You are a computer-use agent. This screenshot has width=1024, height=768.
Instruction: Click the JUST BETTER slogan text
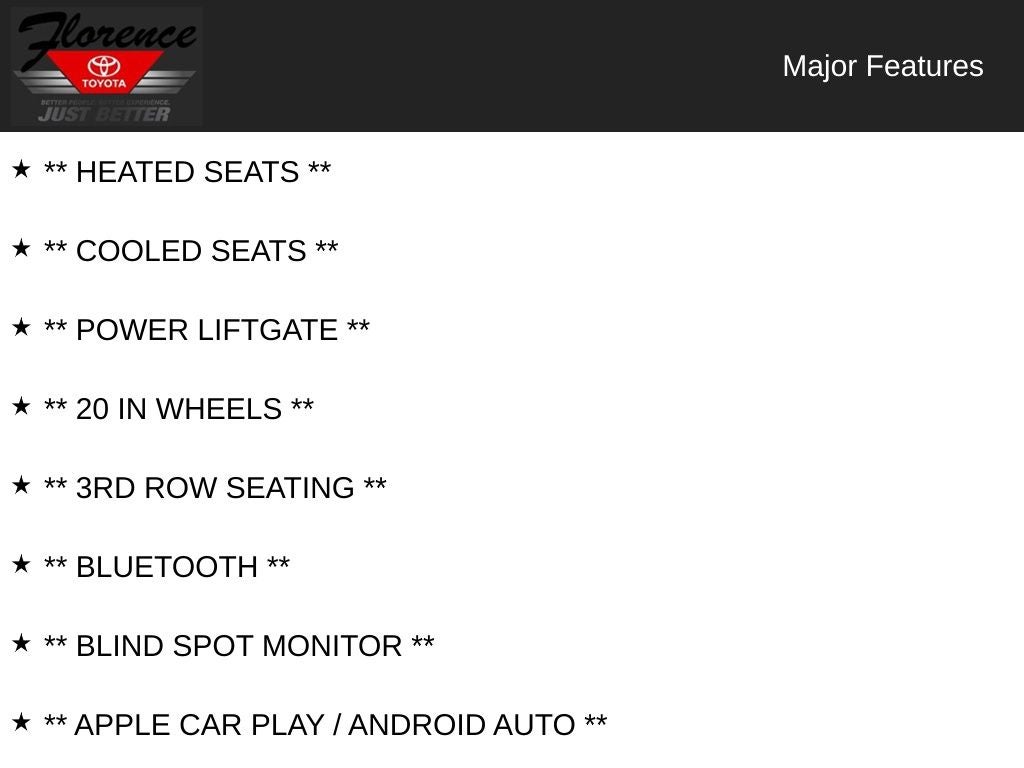(104, 114)
